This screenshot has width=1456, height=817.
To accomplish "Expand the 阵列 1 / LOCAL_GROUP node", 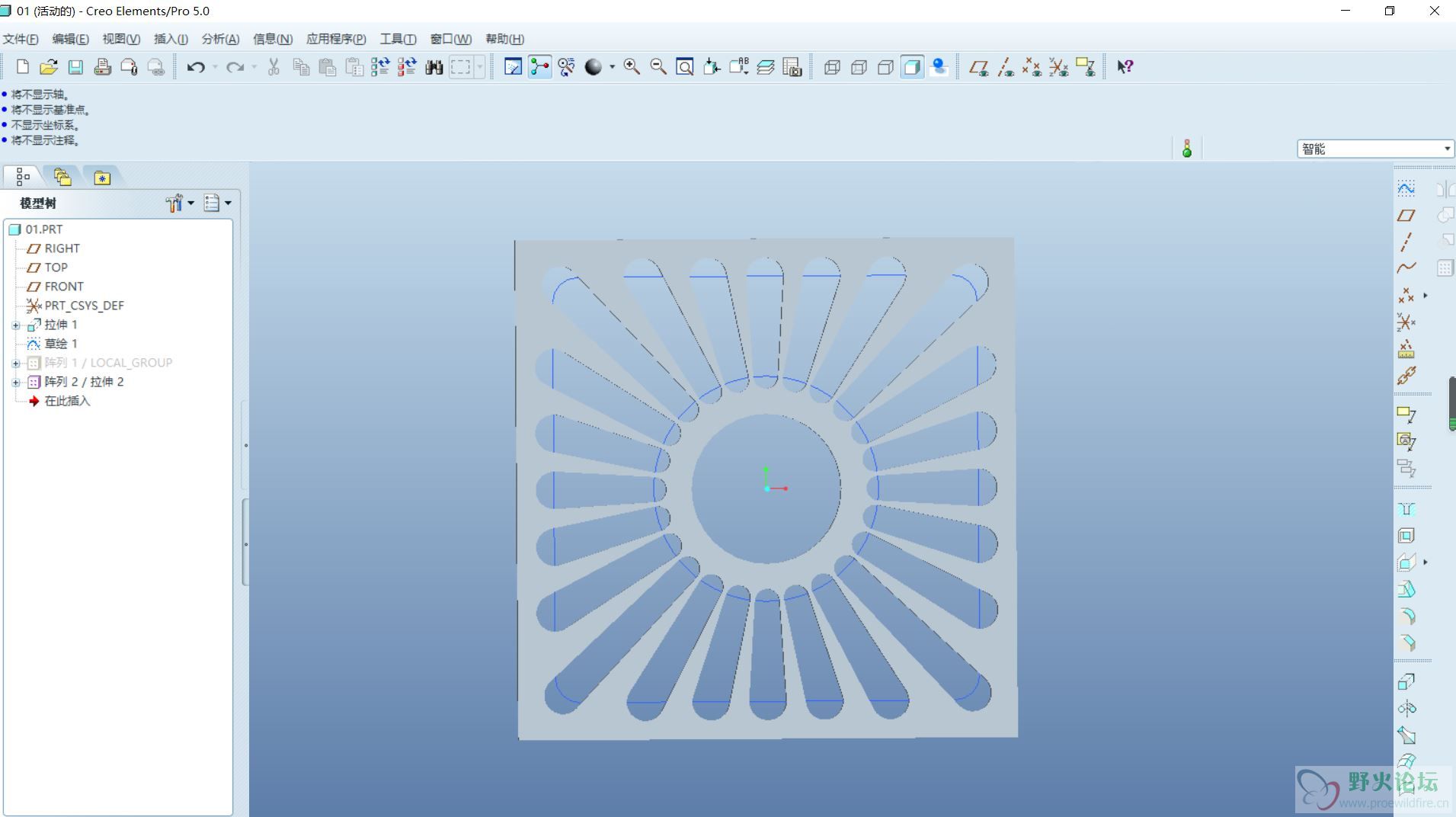I will tap(16, 364).
